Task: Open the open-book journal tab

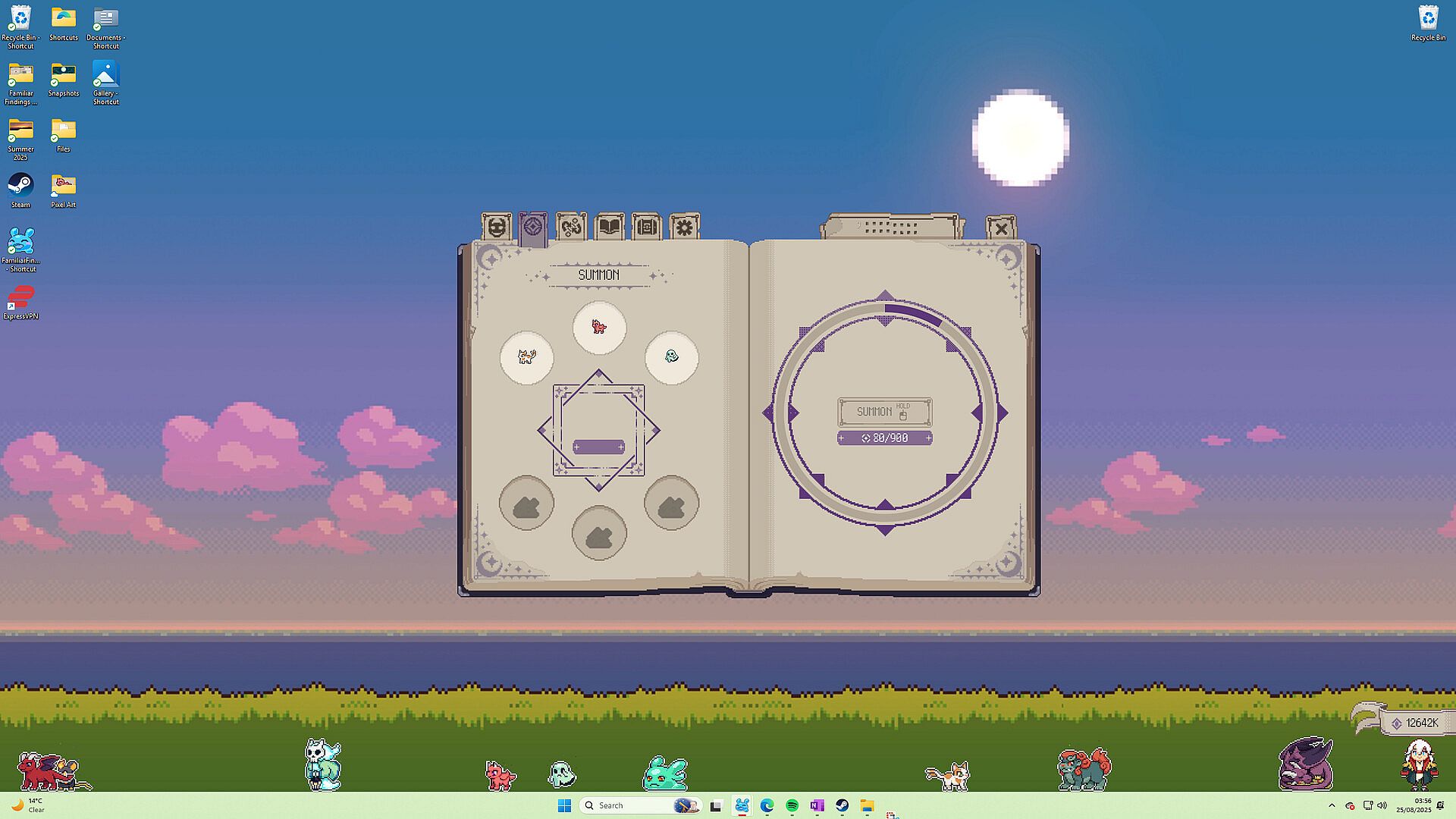Action: pos(609,227)
